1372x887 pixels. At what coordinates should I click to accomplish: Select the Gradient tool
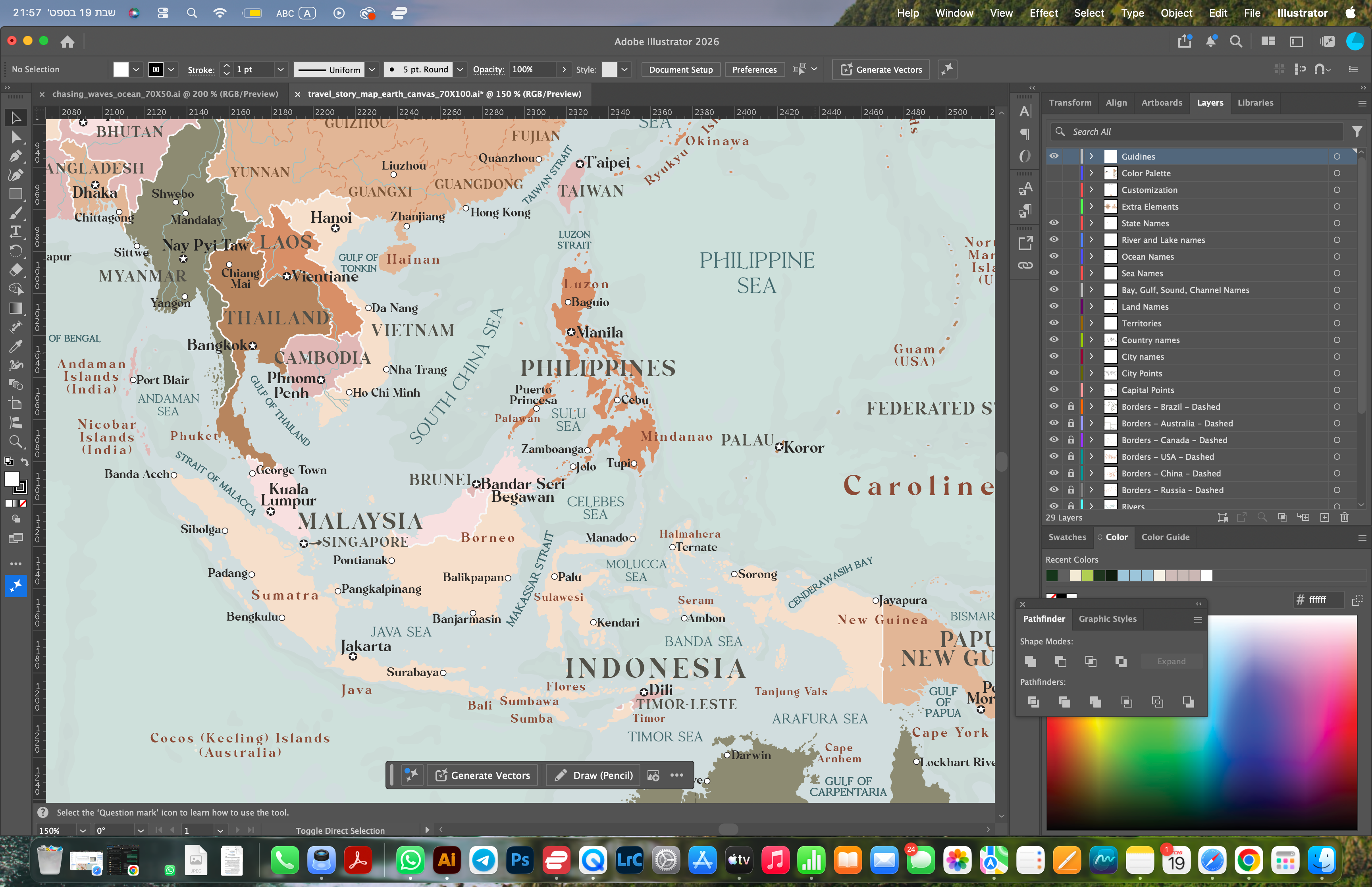click(x=15, y=308)
